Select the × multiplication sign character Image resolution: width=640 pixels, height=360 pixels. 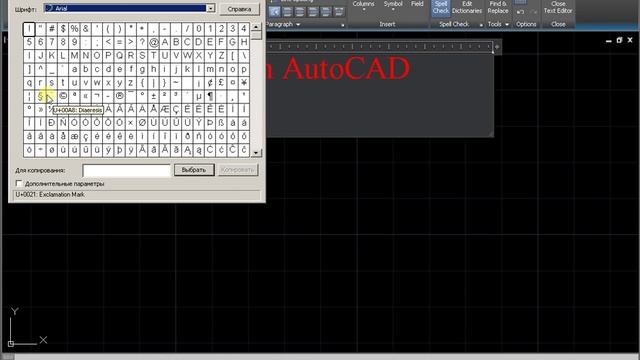coord(131,123)
